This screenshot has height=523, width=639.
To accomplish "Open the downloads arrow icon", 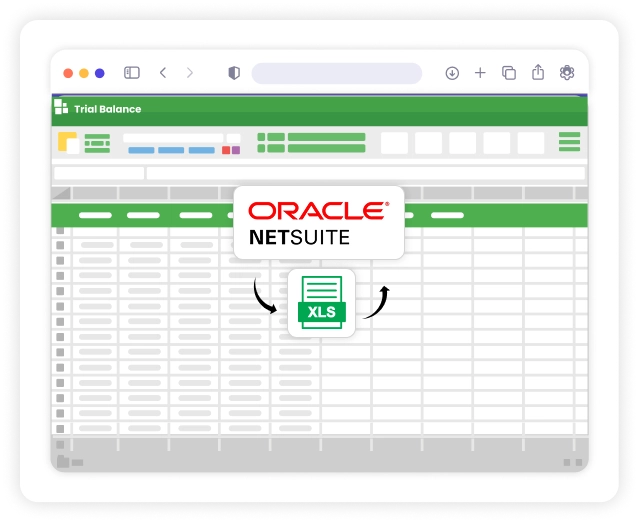I will coord(452,73).
